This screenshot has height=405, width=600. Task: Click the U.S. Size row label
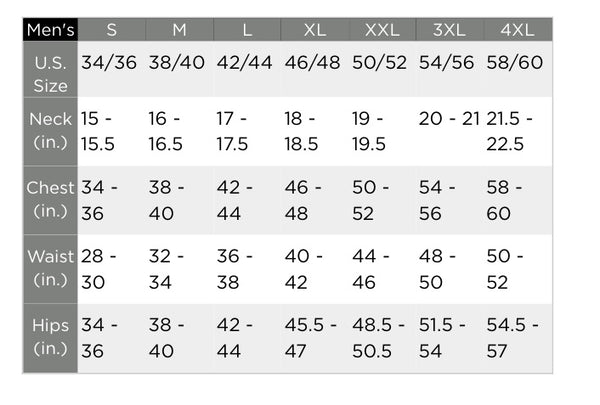click(x=50, y=73)
